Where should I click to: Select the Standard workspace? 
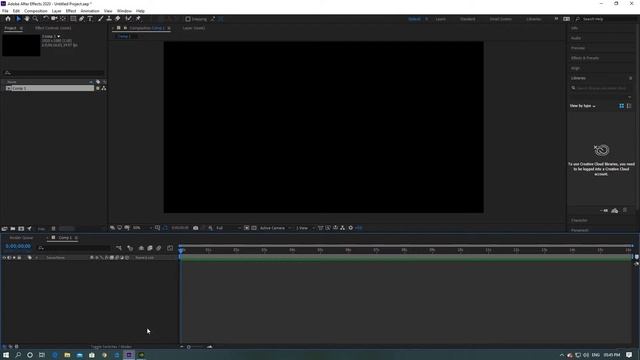click(467, 19)
